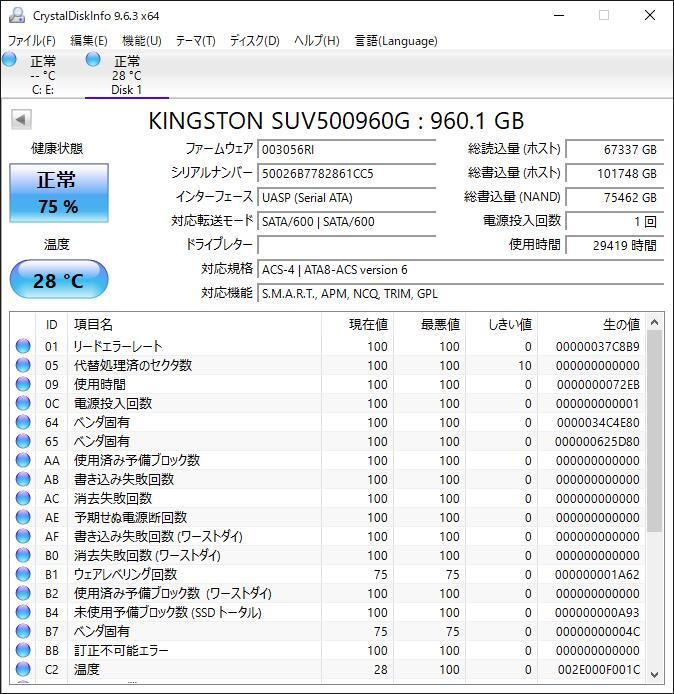Click the status orb for BB 訂正不可能エラー
This screenshot has width=674, height=694.
tap(23, 651)
